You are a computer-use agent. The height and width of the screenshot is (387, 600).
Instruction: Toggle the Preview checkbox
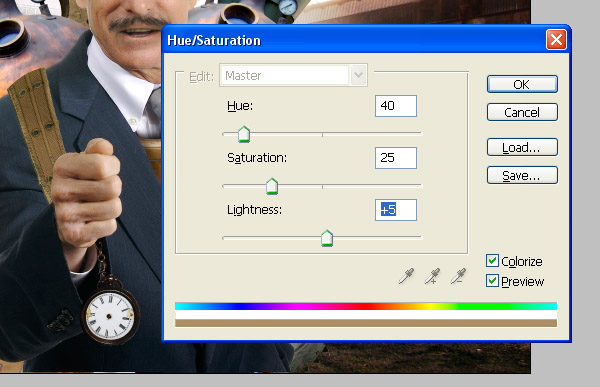pos(492,281)
